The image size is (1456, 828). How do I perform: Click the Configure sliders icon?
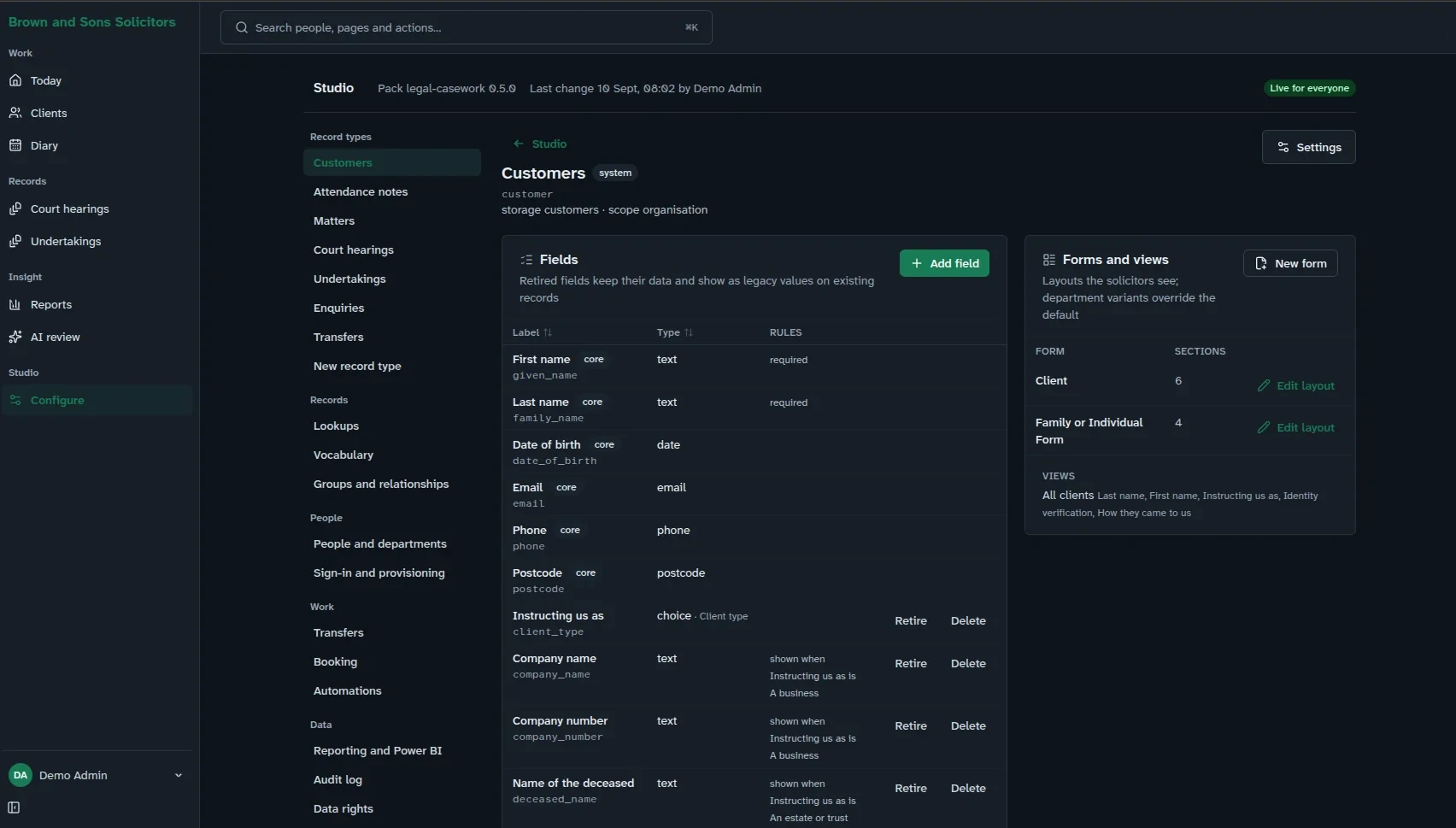(x=15, y=400)
